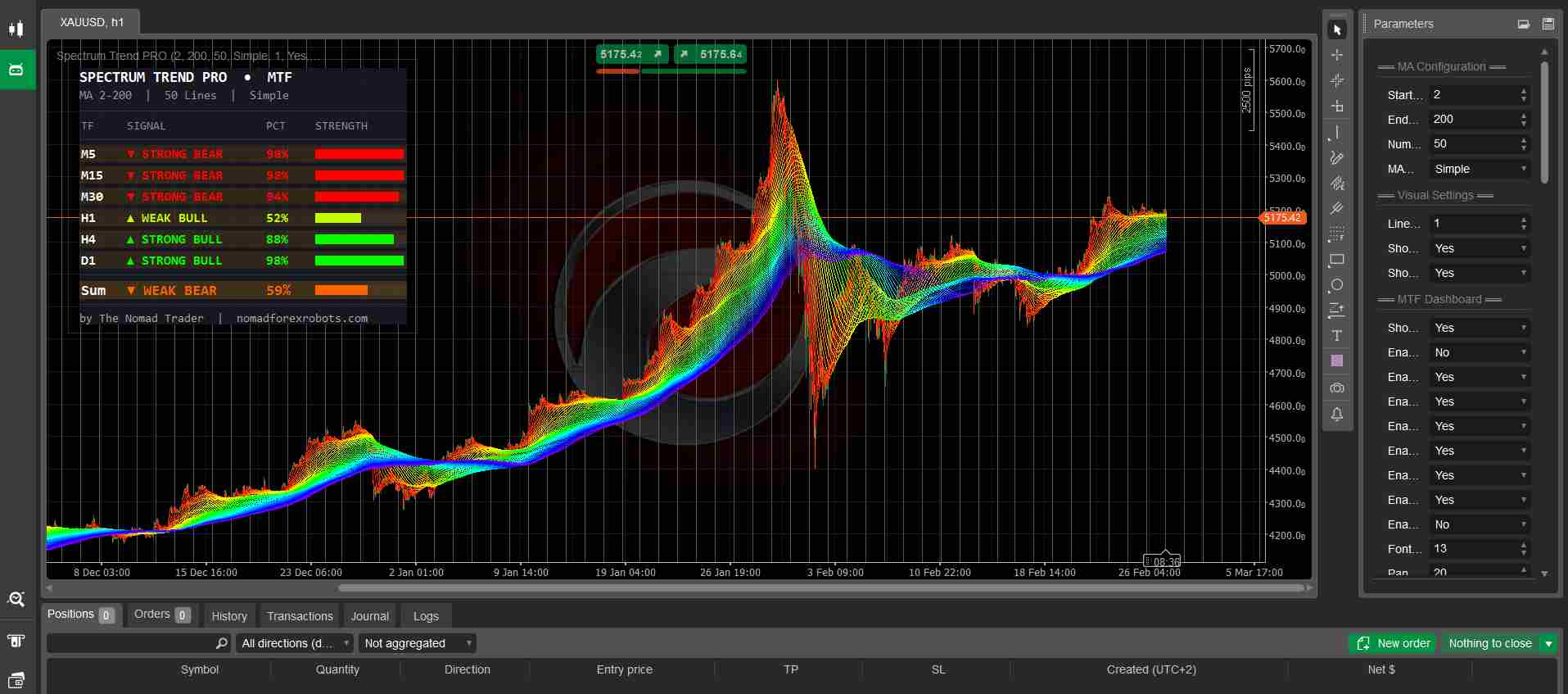Open the Not aggregated dropdown

(418, 643)
